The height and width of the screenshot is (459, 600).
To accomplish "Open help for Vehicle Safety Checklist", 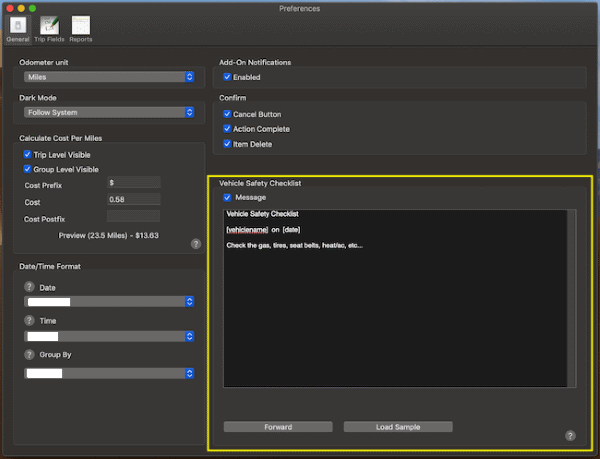I will (570, 436).
